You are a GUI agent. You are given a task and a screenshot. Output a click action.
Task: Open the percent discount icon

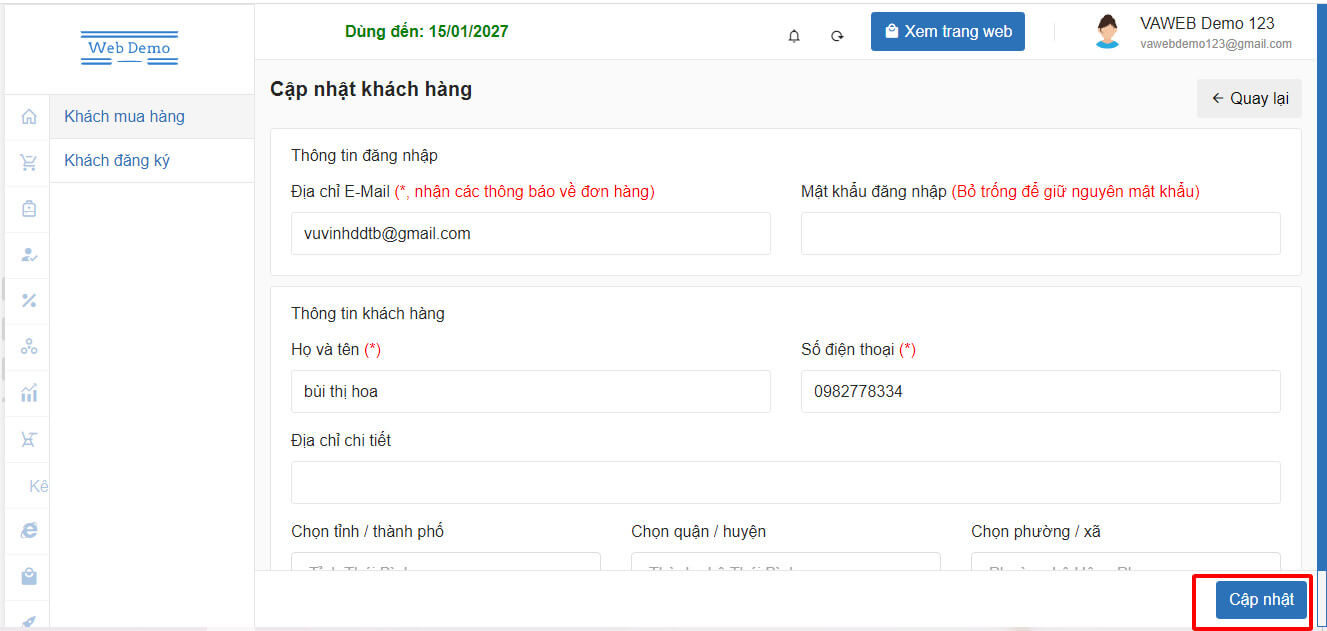[x=29, y=301]
